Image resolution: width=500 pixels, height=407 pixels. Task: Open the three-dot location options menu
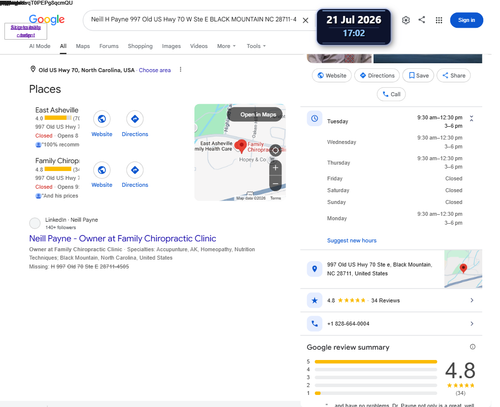(x=180, y=69)
